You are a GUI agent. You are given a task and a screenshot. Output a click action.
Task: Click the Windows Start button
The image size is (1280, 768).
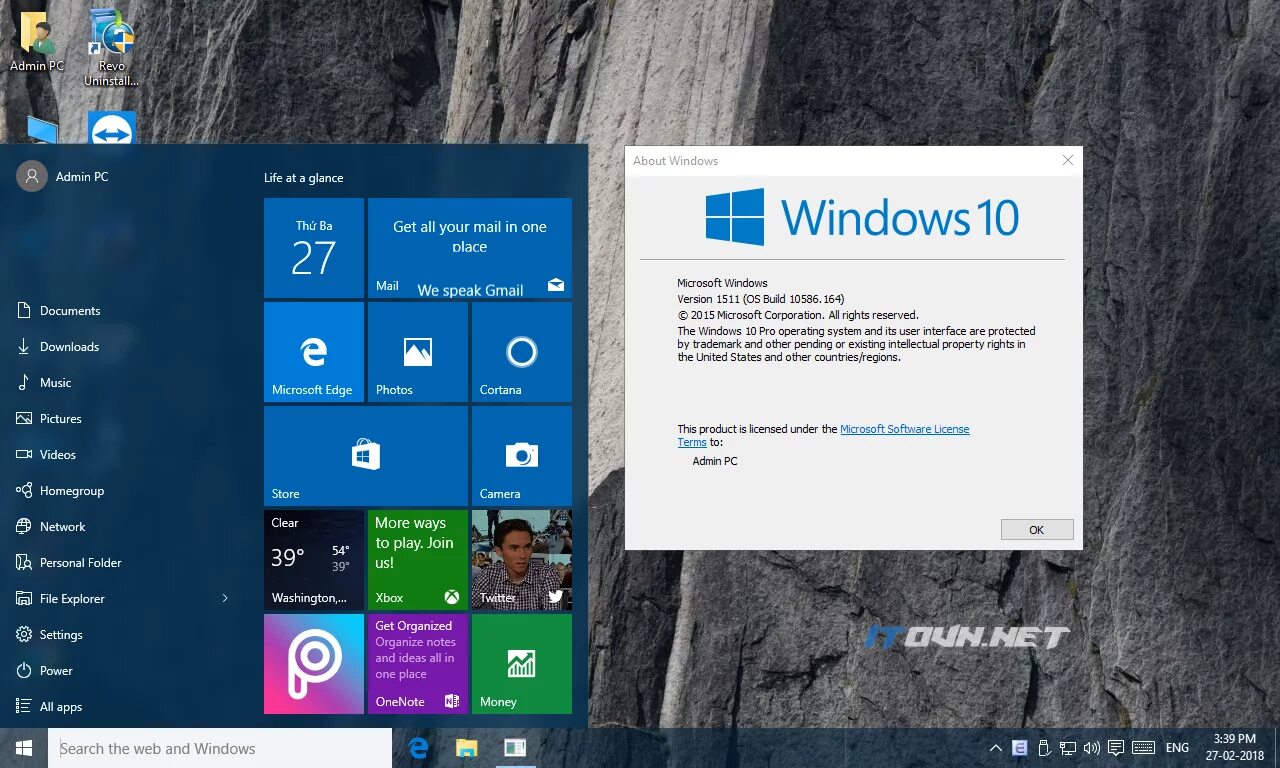[x=24, y=748]
